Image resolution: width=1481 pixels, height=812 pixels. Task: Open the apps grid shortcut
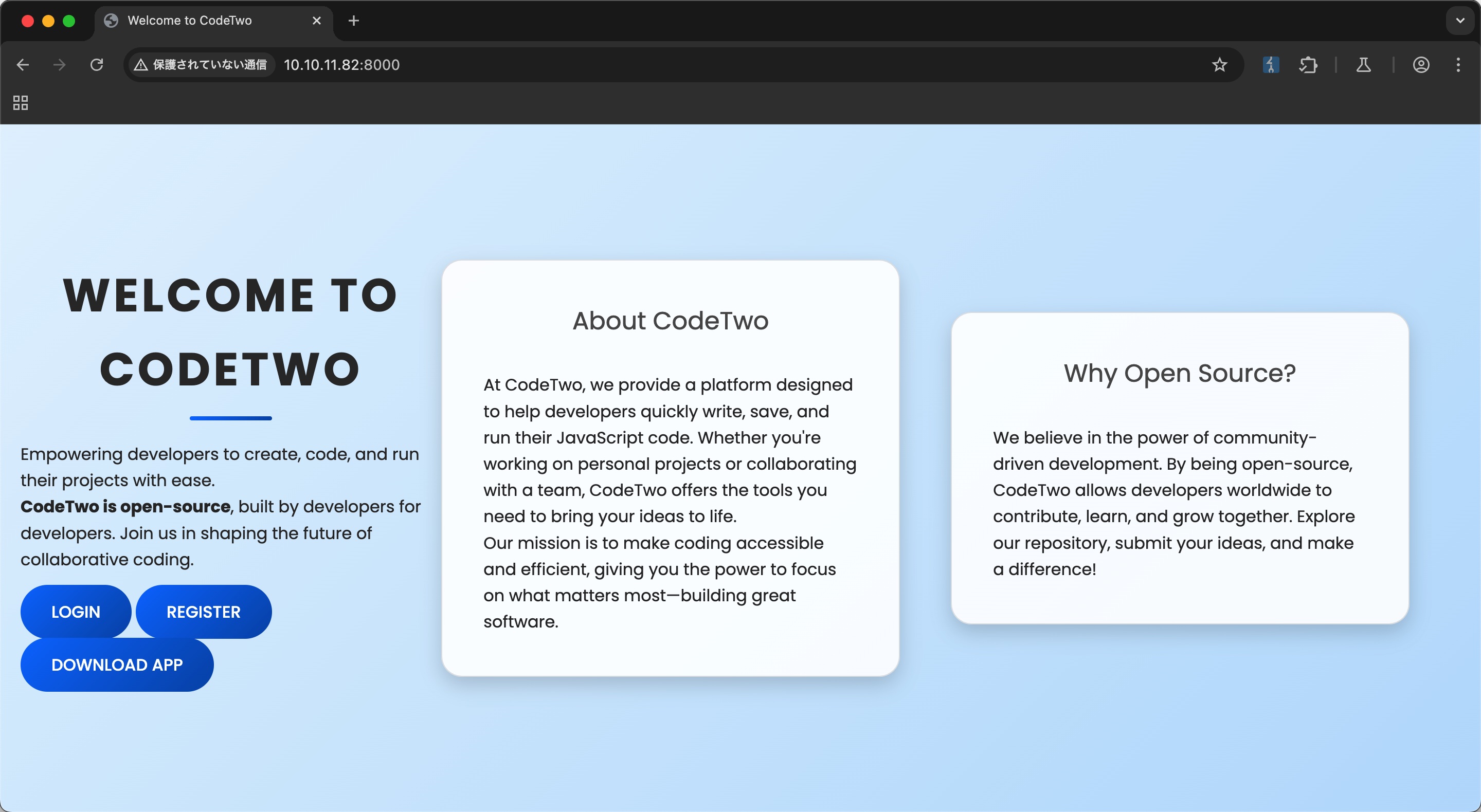coord(21,103)
